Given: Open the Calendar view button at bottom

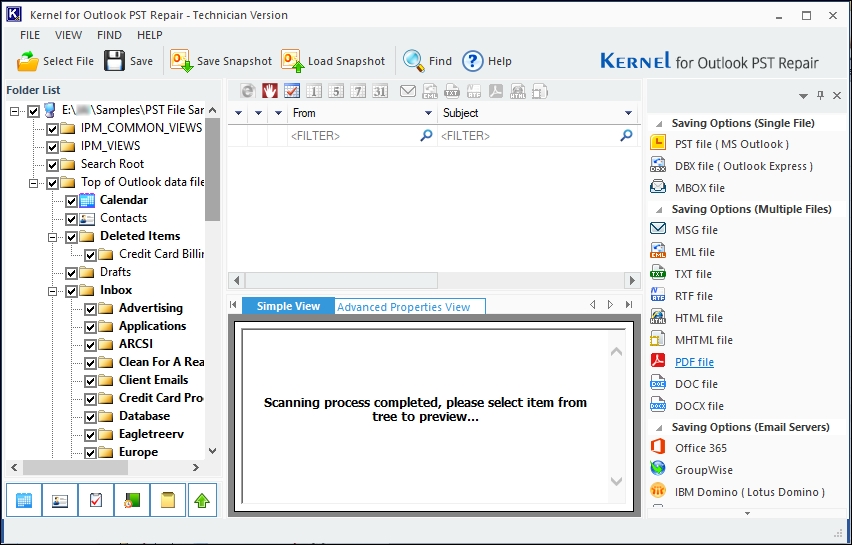Looking at the screenshot, I should (x=24, y=500).
